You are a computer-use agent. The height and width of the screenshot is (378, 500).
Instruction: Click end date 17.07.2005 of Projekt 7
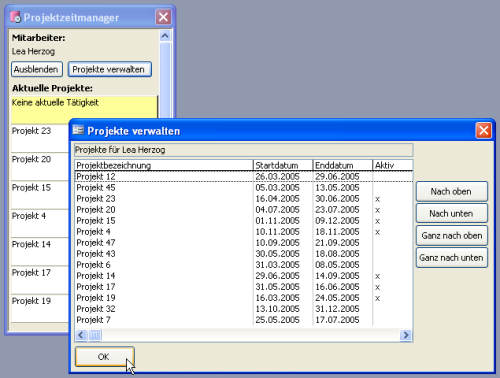click(337, 319)
